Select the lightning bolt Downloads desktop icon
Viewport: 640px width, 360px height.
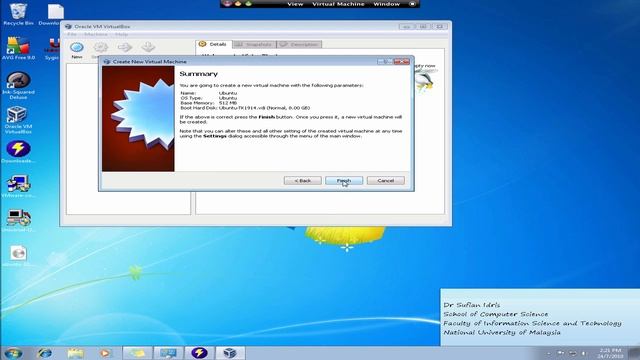(18, 151)
